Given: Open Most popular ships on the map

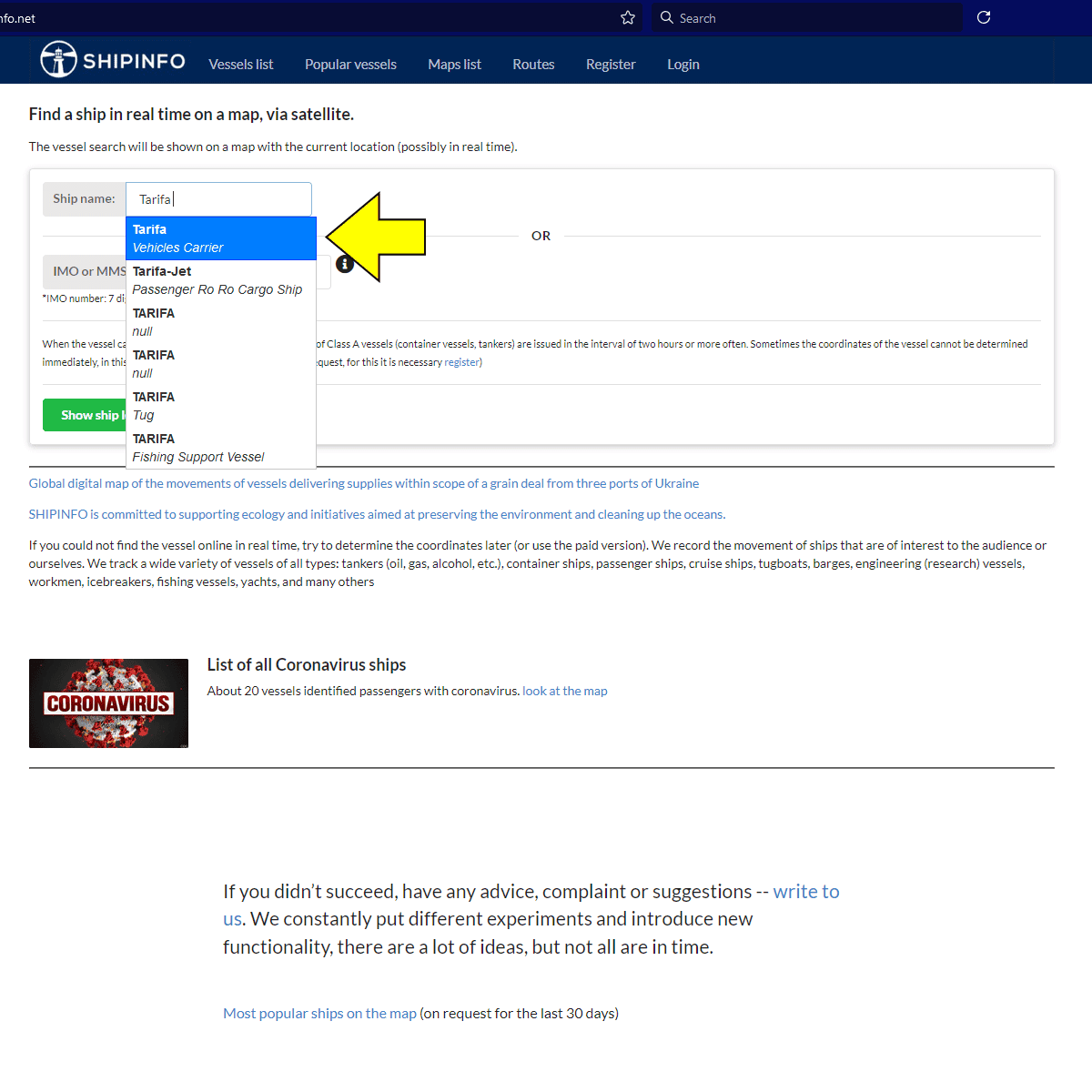Looking at the screenshot, I should pos(319,1014).
